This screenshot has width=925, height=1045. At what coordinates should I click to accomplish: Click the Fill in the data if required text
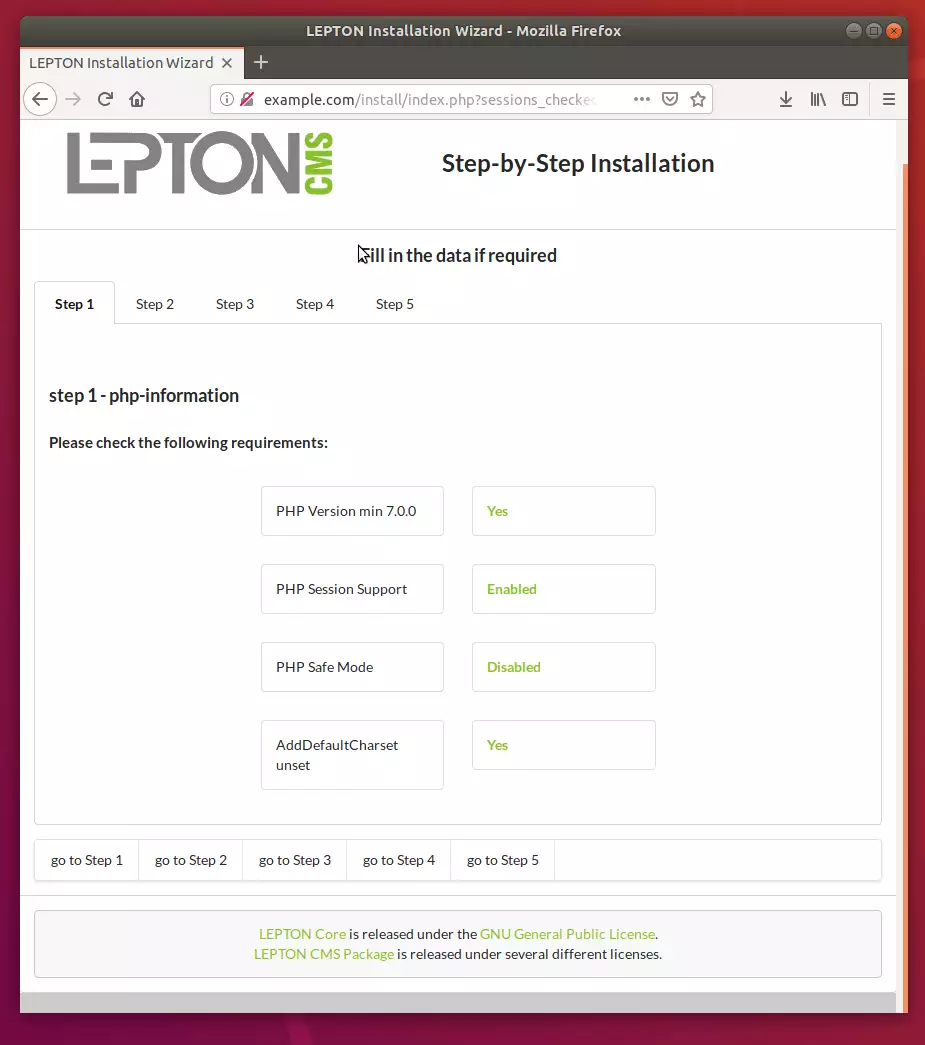pos(458,255)
